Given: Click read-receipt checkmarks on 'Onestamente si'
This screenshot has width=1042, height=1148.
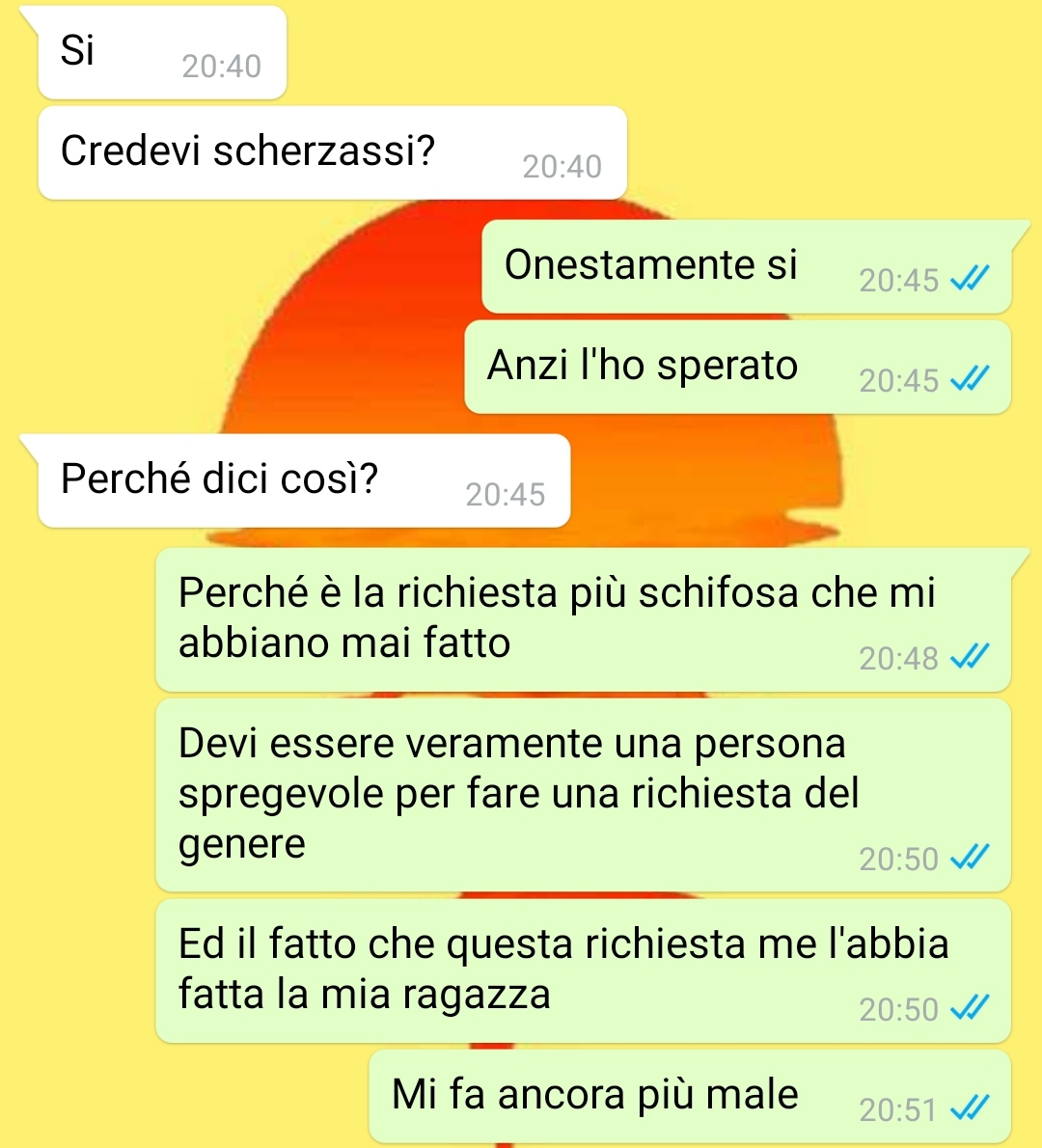Looking at the screenshot, I should click(970, 279).
